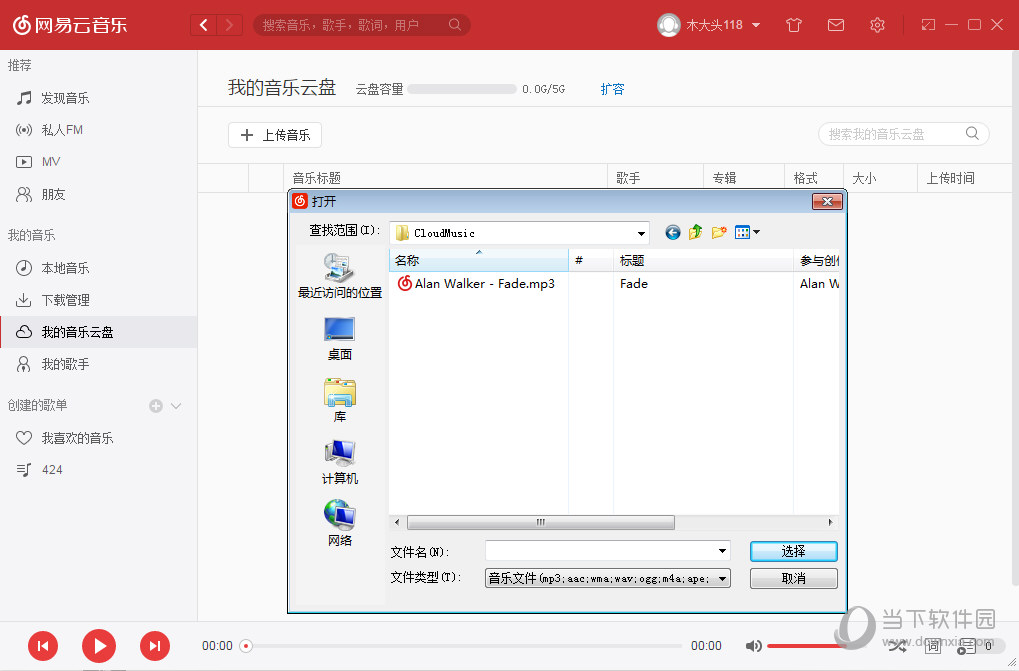Open user menu dropdown arrow beside 木大头118
This screenshot has width=1019, height=671.
[x=756, y=25]
